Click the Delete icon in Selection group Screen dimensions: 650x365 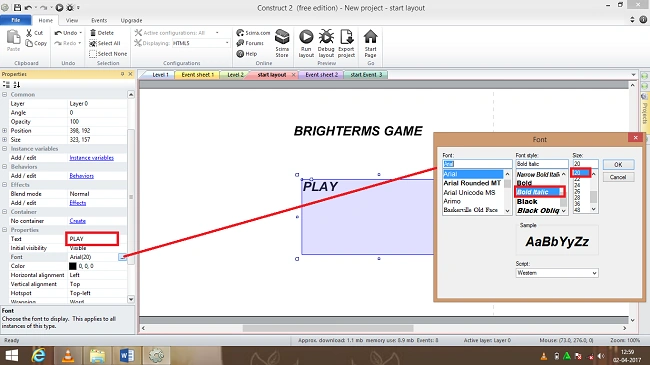coord(93,32)
